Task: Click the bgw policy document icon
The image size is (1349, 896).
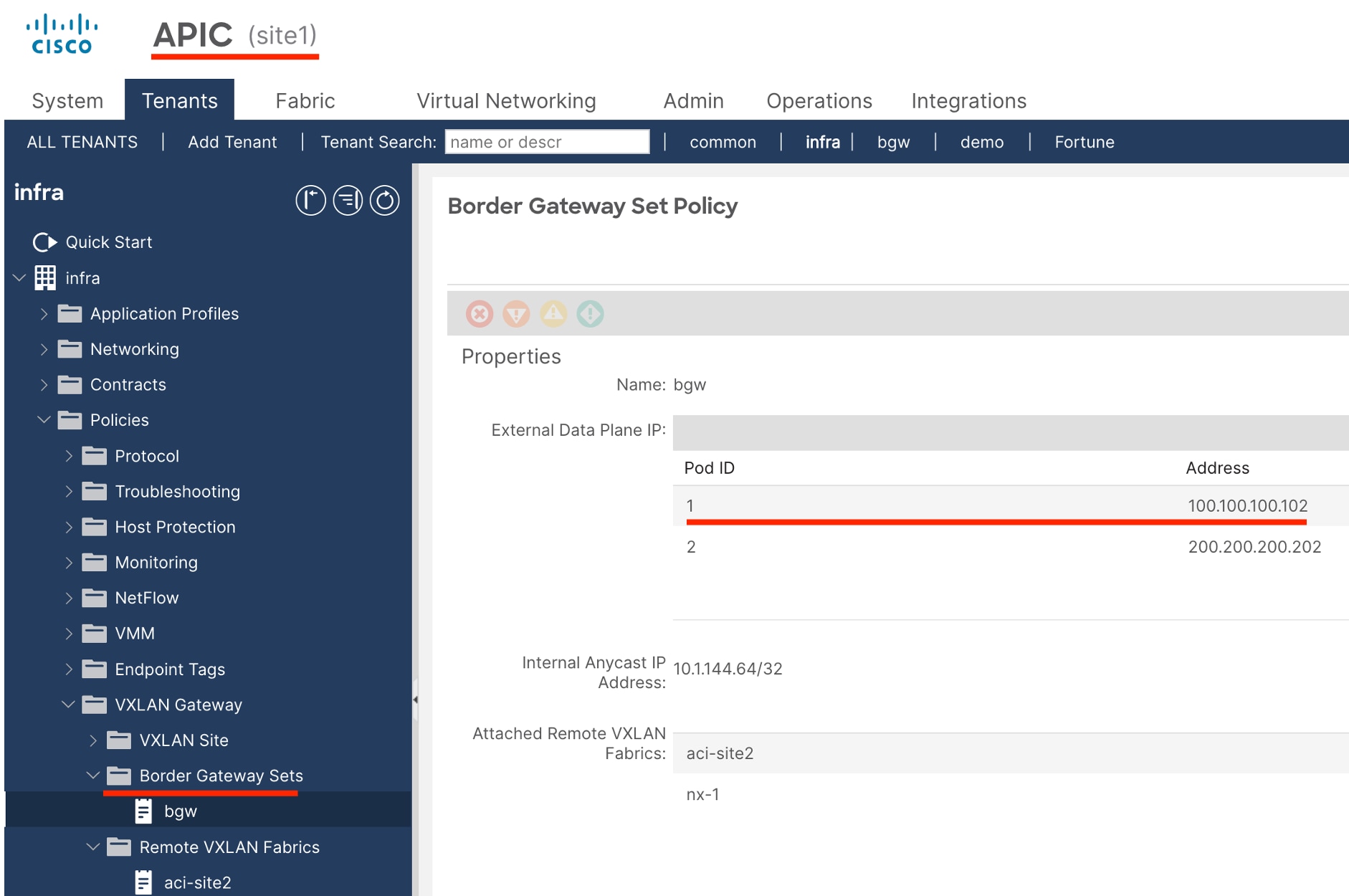Action: point(143,811)
